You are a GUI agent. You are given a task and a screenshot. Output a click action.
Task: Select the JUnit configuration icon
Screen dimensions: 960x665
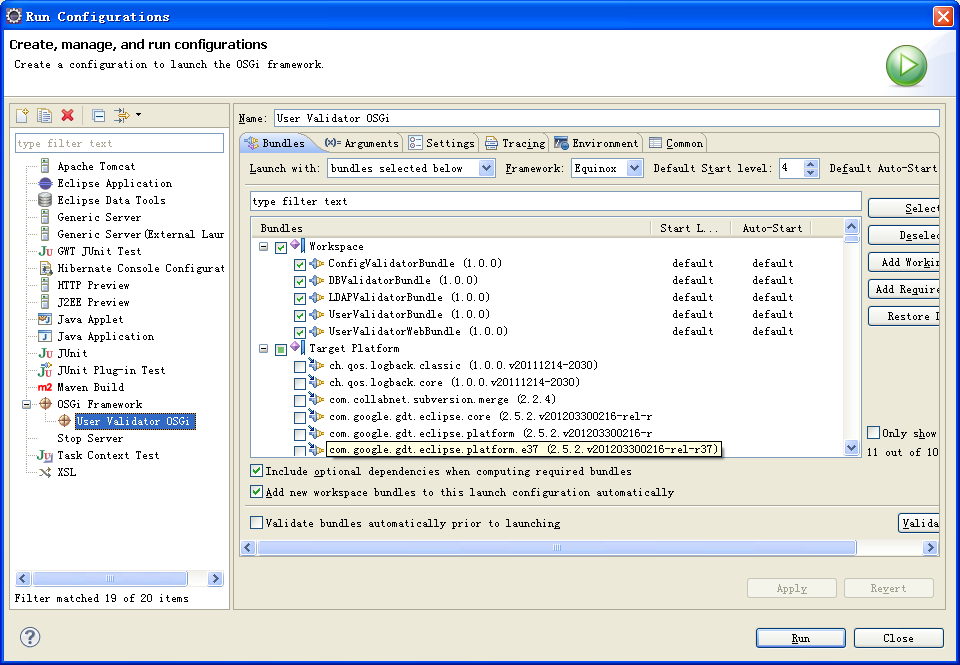tap(45, 353)
